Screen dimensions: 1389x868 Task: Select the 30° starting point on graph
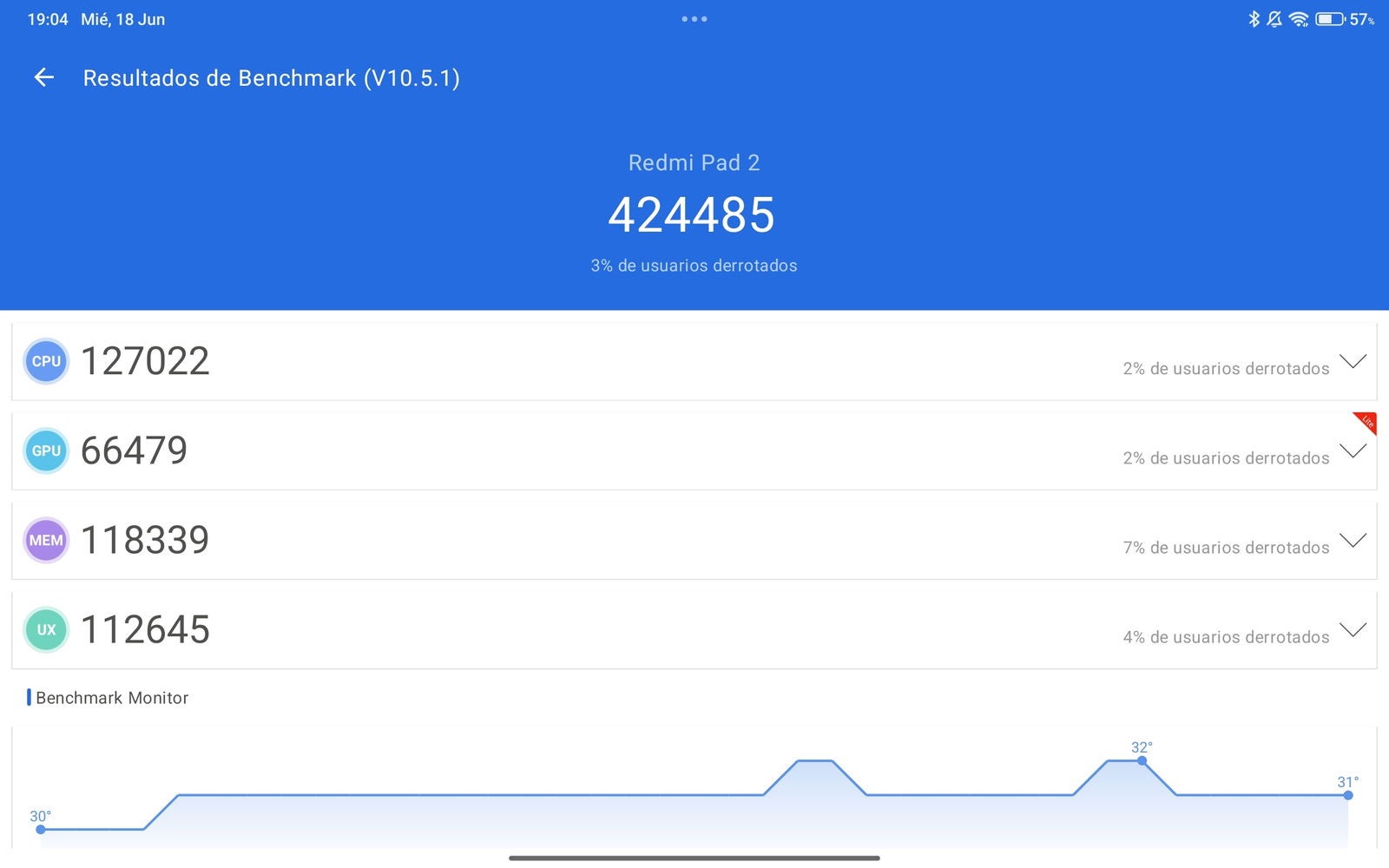[41, 829]
